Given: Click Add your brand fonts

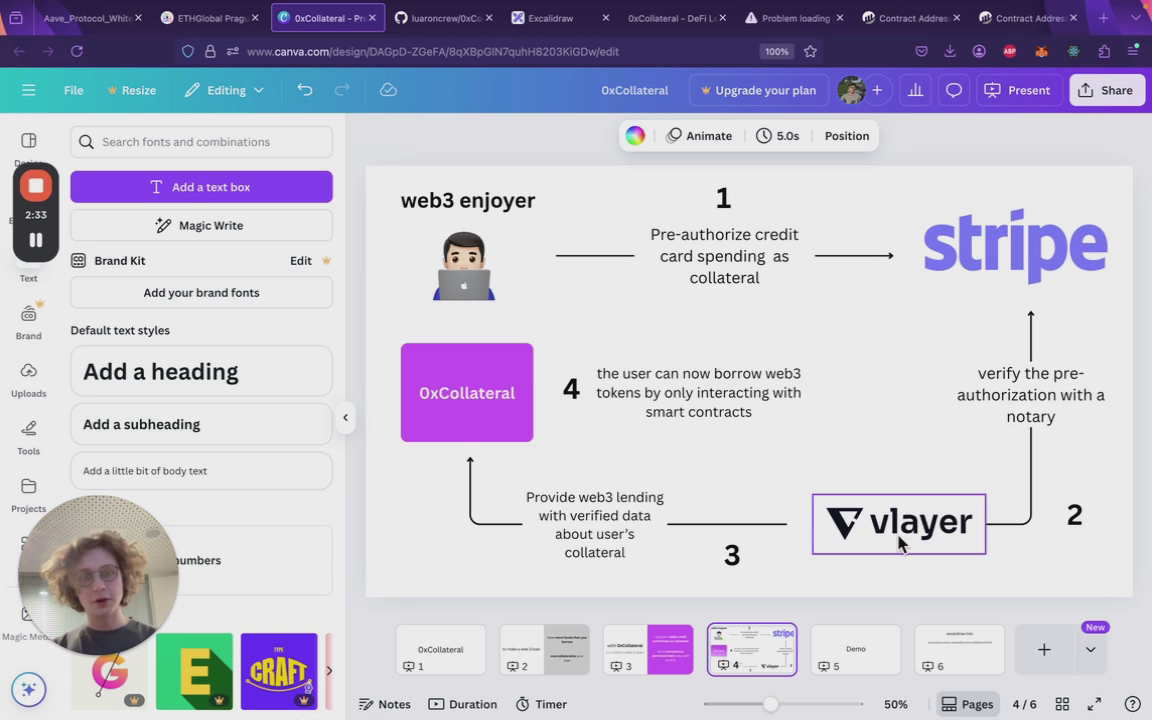Looking at the screenshot, I should pos(201,292).
